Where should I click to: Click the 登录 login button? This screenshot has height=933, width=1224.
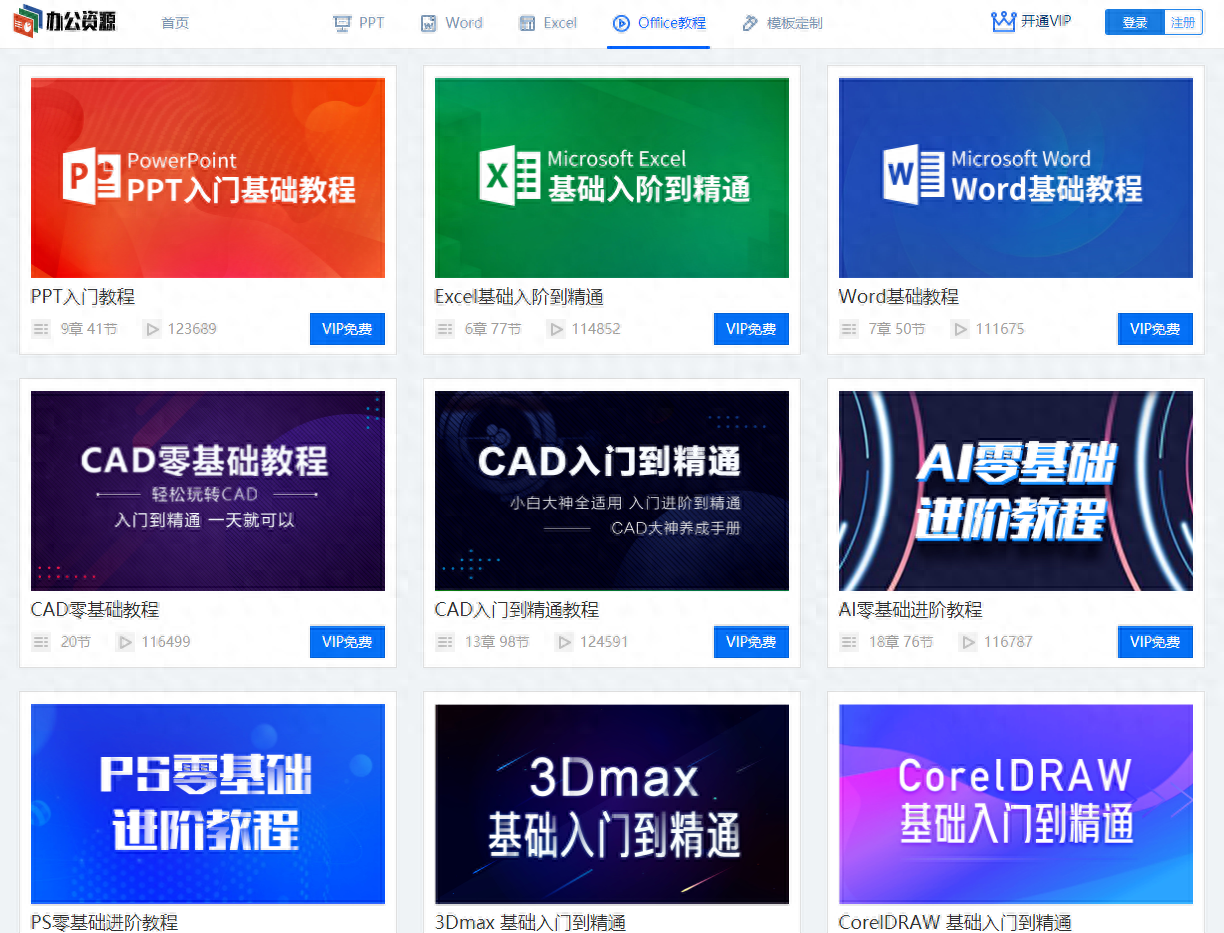click(x=1135, y=22)
